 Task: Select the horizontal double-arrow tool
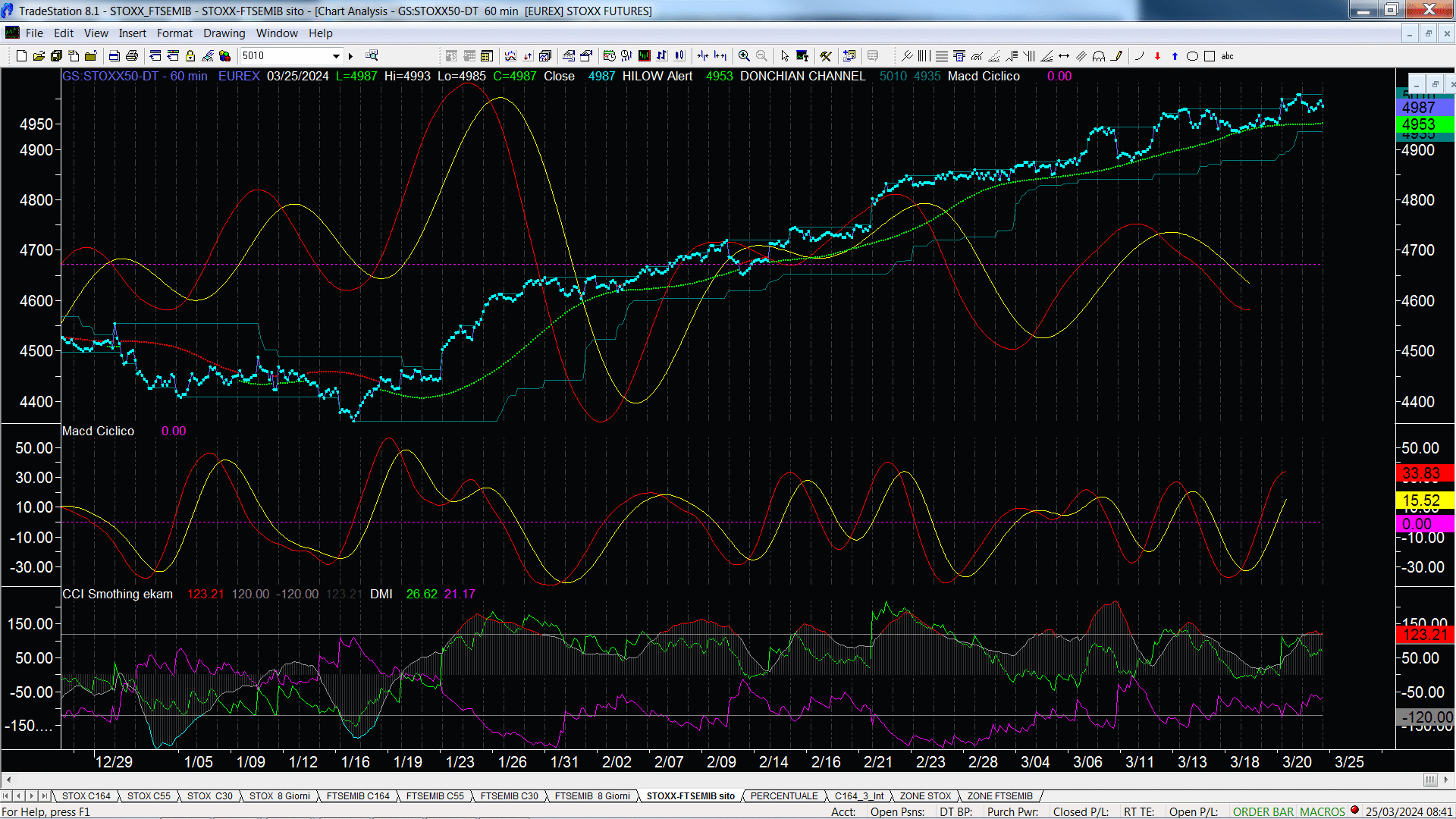click(x=1064, y=56)
